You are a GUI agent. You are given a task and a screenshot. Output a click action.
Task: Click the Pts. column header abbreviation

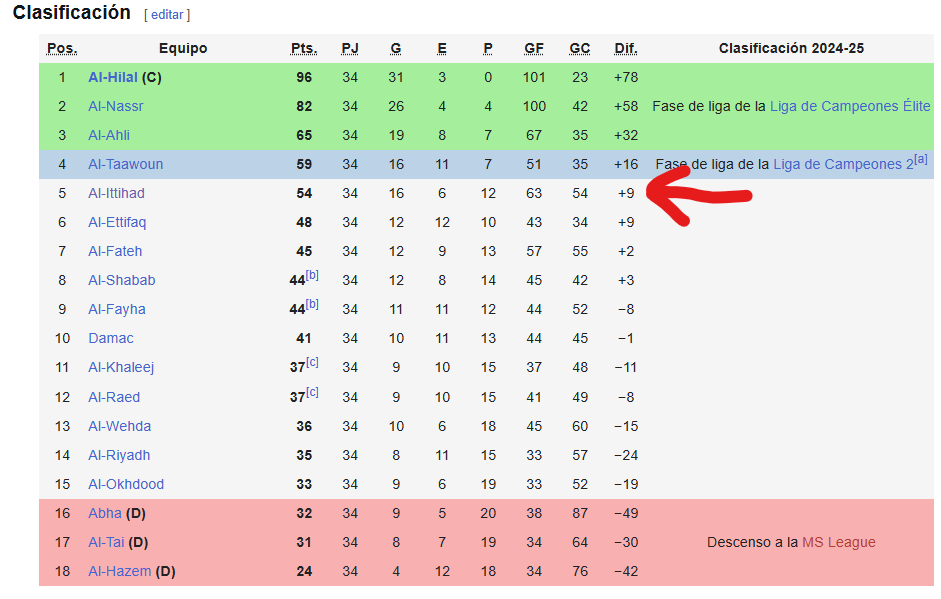click(304, 49)
